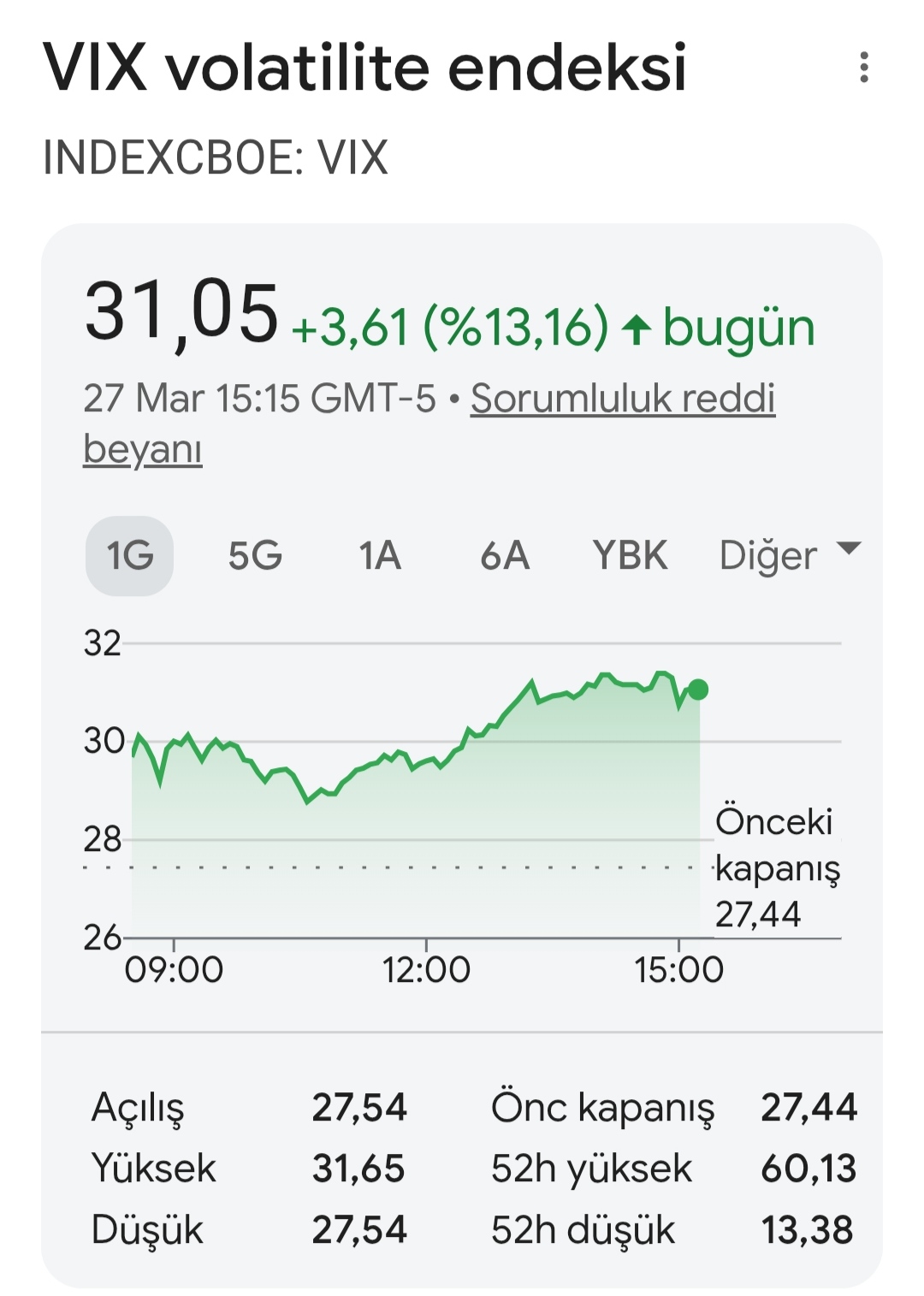Click the 52h yüksek value 60,13
The image size is (924, 1296).
point(808,1169)
